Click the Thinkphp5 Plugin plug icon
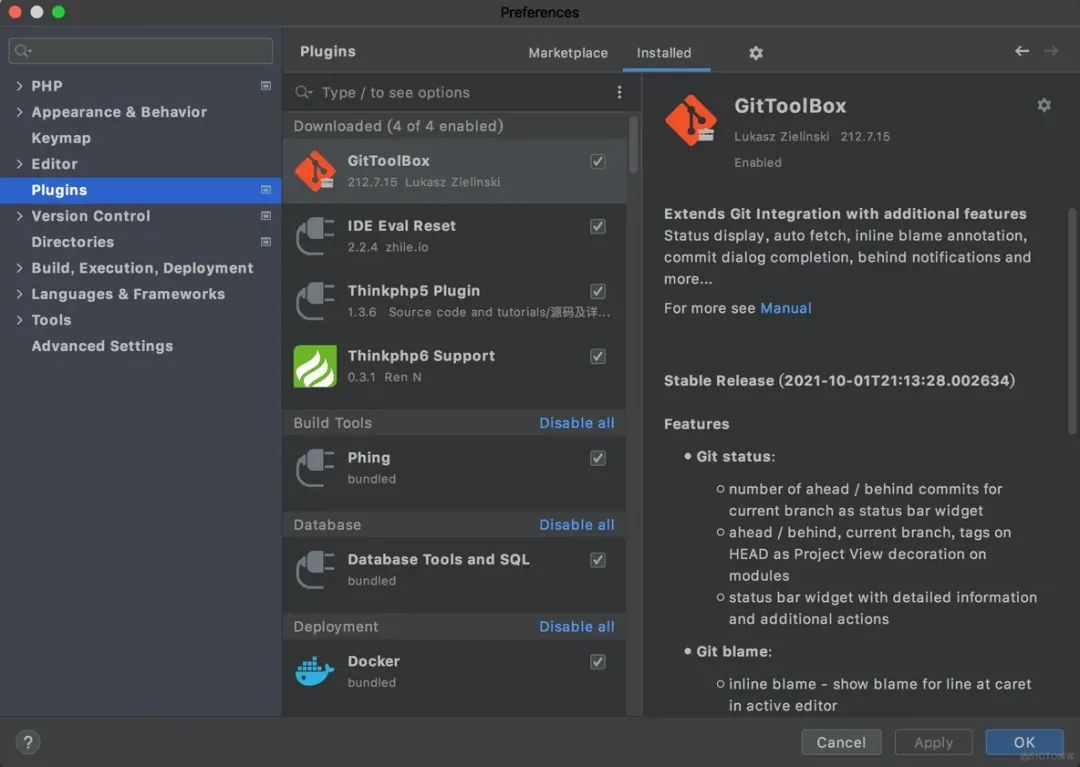 point(315,300)
